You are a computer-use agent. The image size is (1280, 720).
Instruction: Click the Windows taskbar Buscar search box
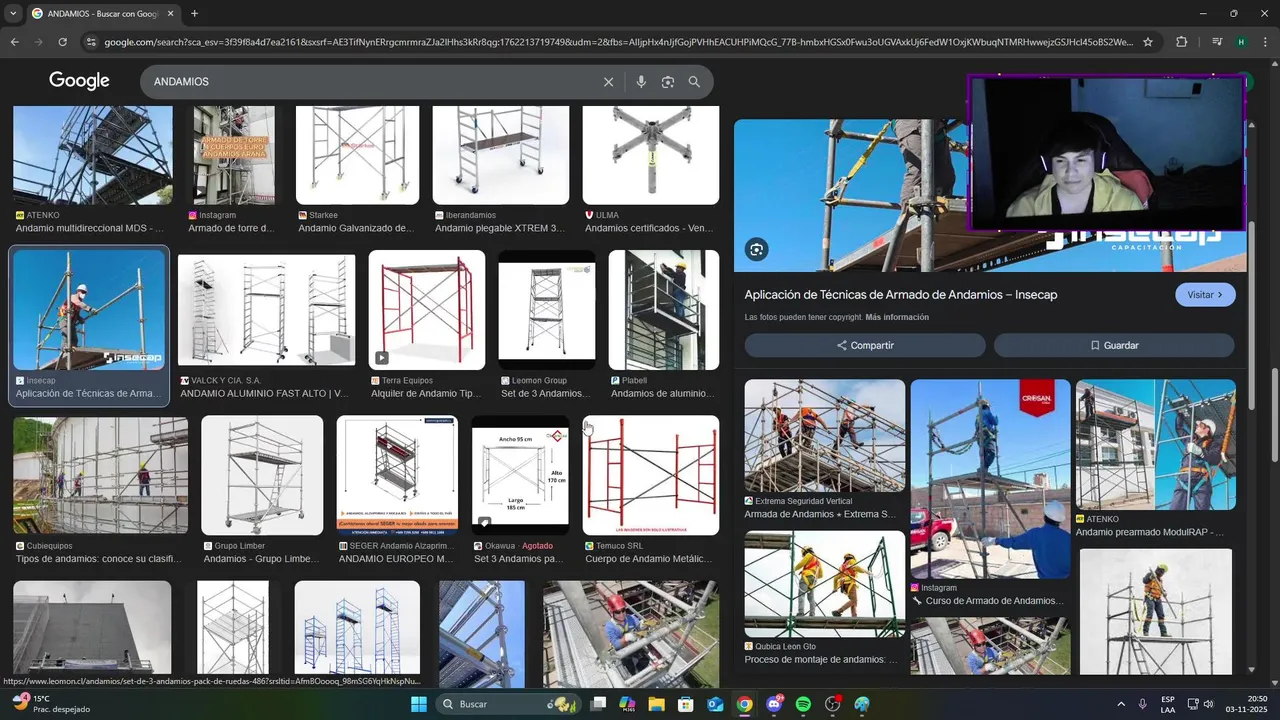coord(511,704)
